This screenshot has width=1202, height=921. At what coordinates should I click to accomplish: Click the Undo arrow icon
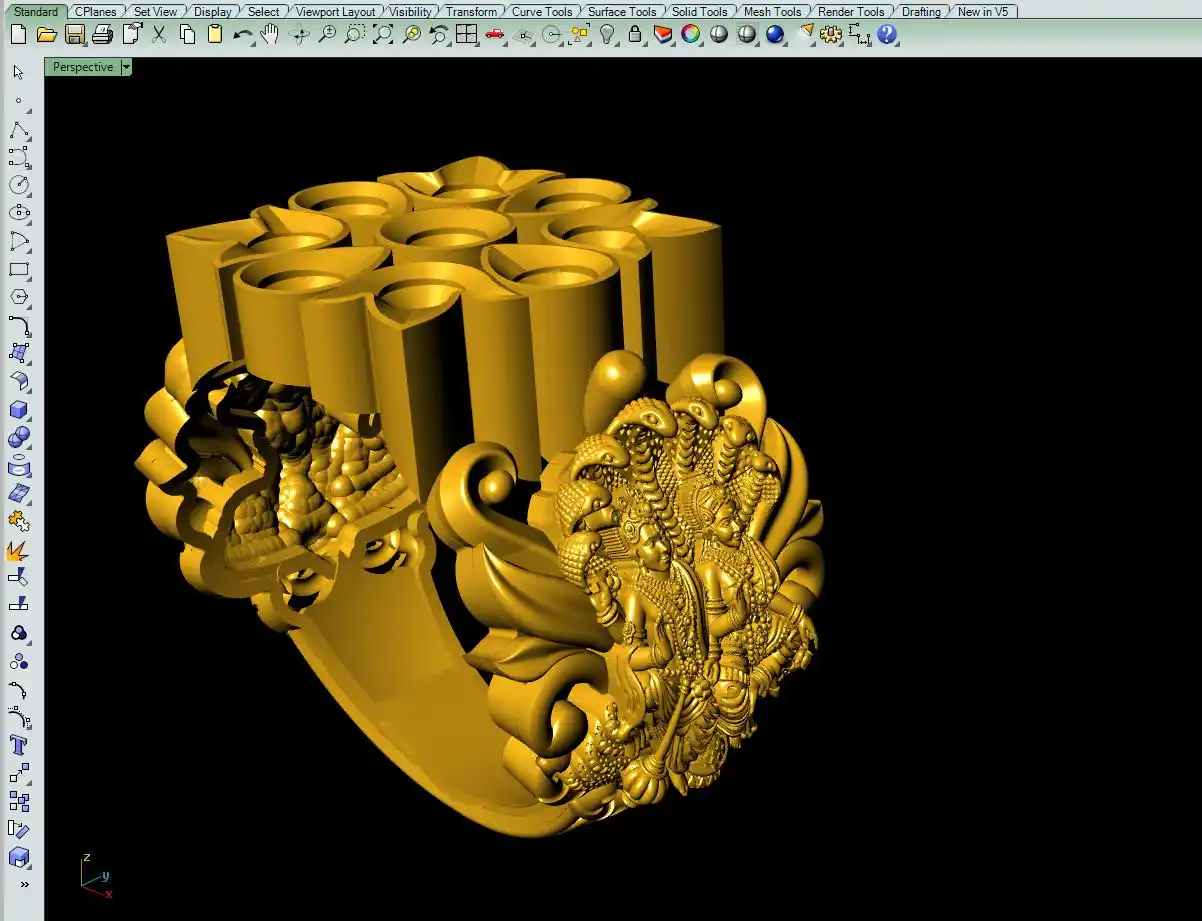242,35
